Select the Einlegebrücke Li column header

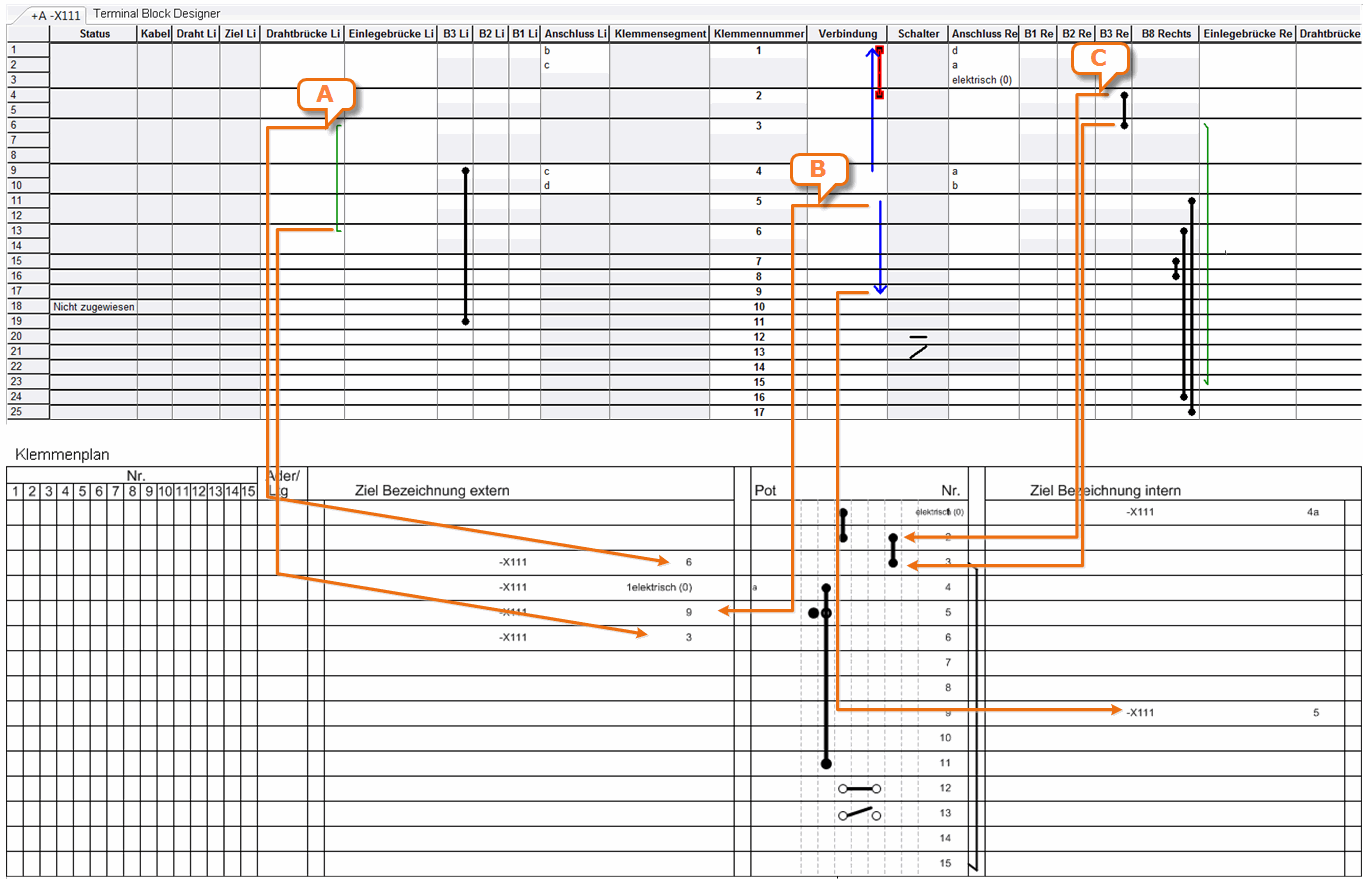point(391,34)
